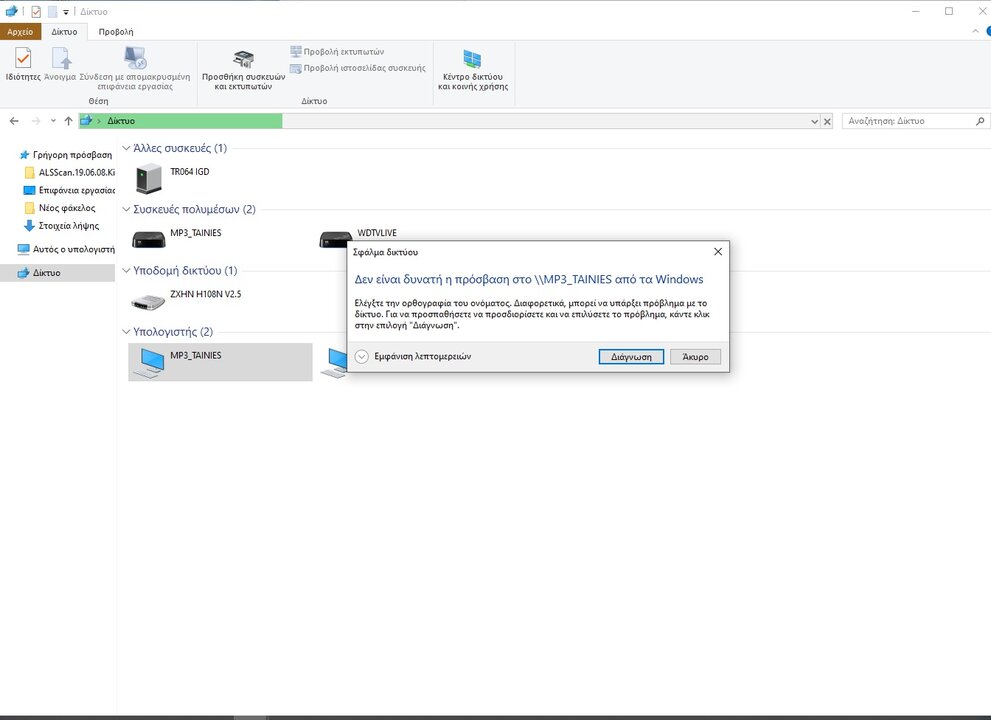Image resolution: width=991 pixels, height=720 pixels.
Task: Switch to the Δίκτυο ribbon tab
Action: point(64,32)
